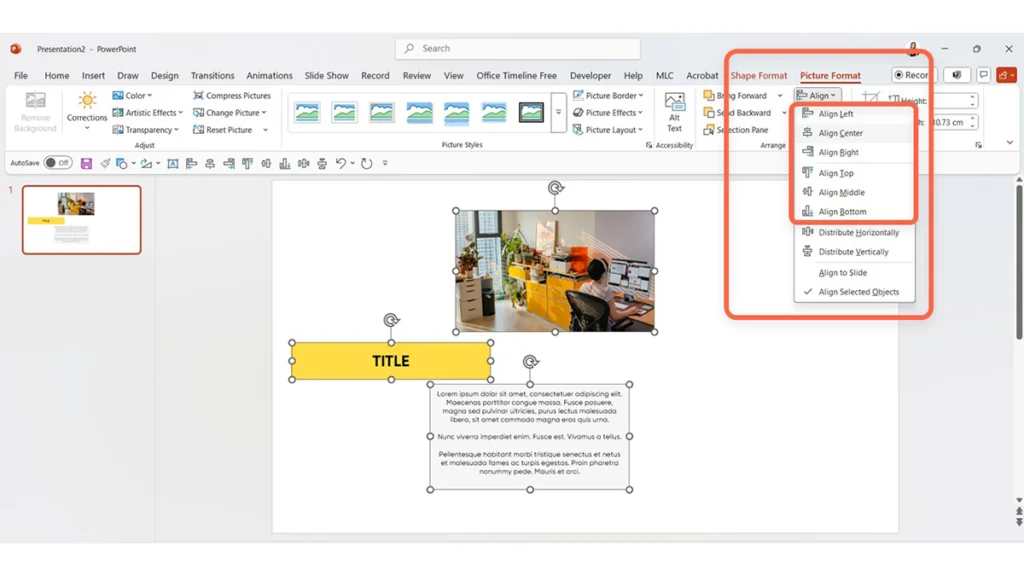Click Align Center icon in Quick Access Toolbar
Viewport: 1024px width, 576px height.
[210, 163]
